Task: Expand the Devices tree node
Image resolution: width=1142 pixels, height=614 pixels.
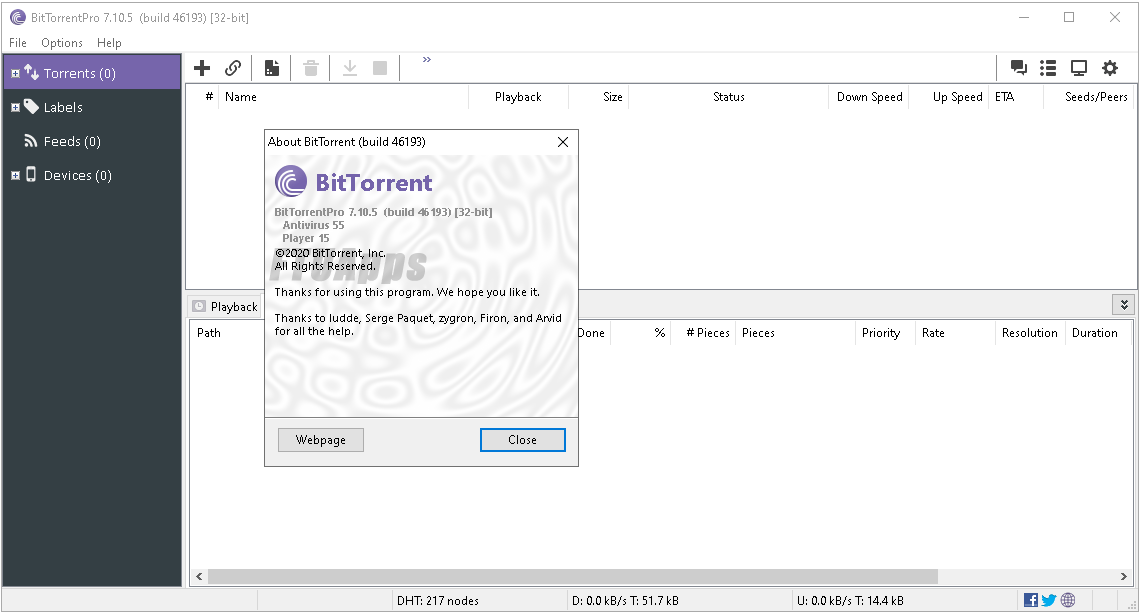Action: pos(15,176)
